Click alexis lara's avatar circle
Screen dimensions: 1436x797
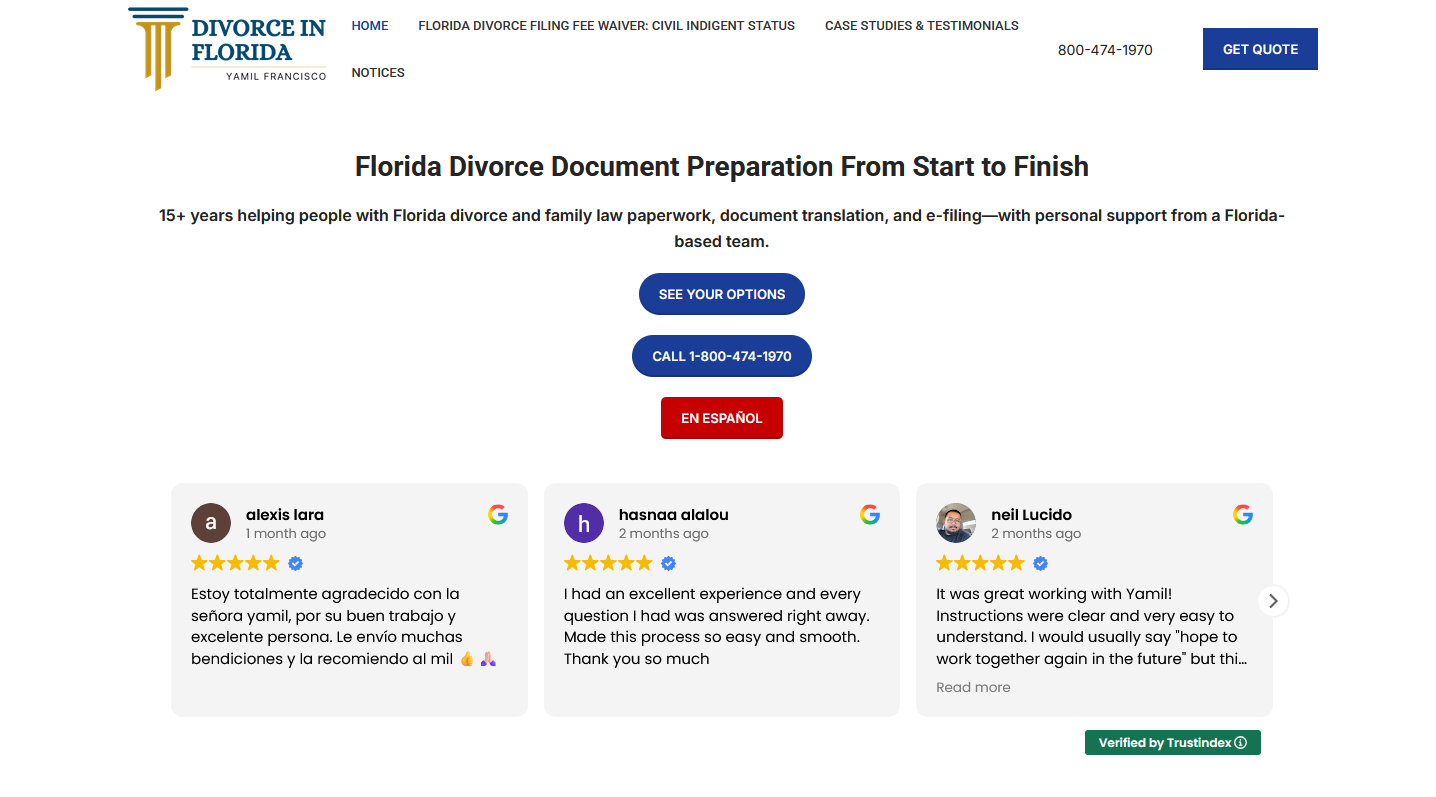211,523
